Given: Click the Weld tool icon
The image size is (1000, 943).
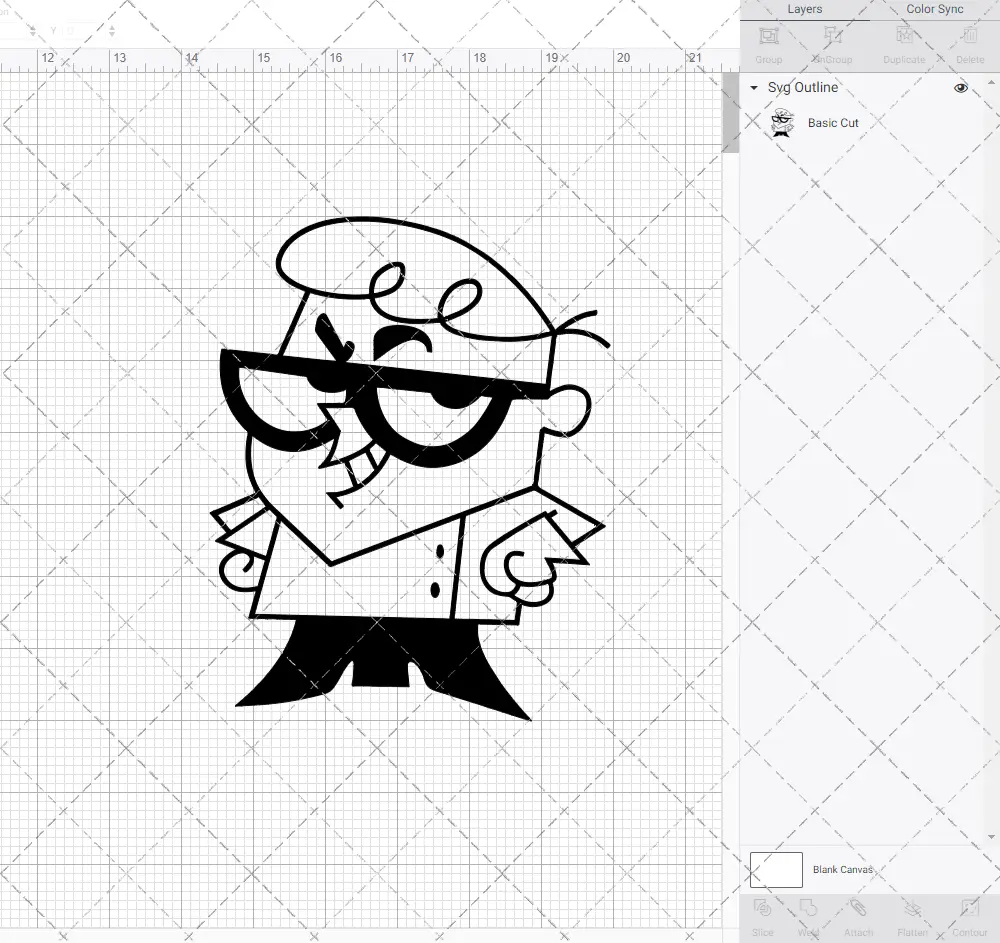Looking at the screenshot, I should coord(809,908).
